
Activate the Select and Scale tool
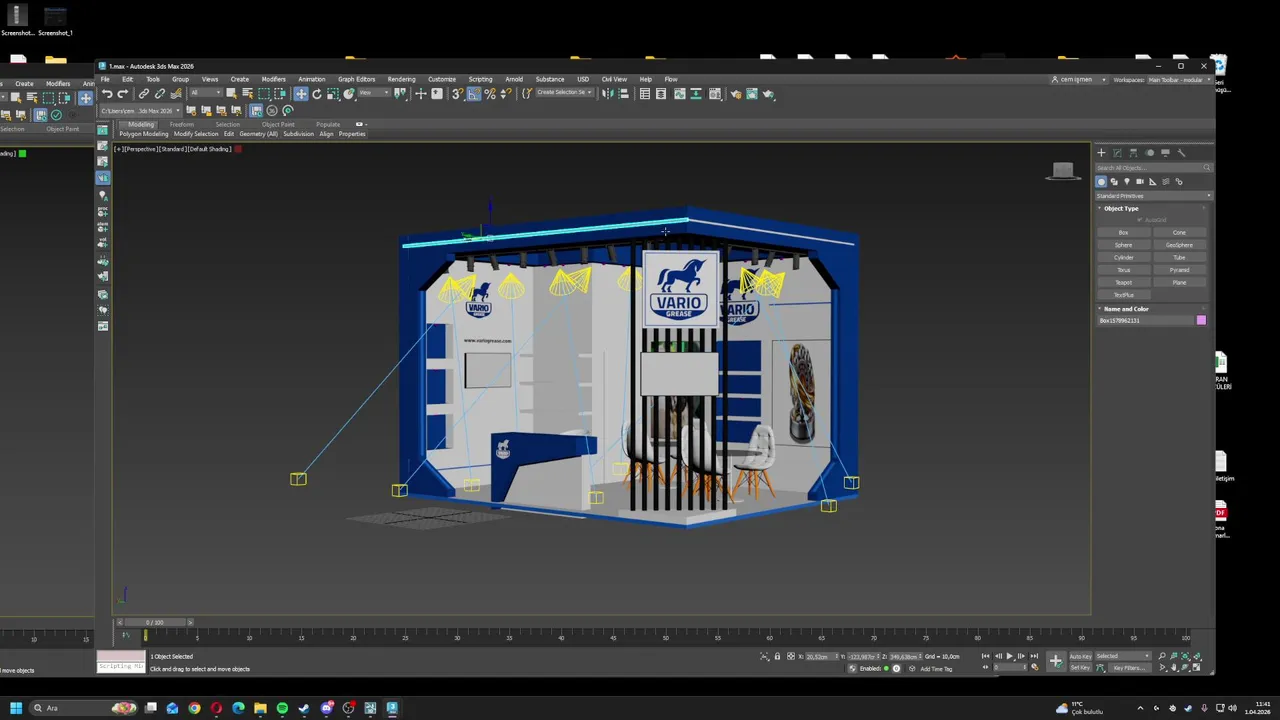tap(333, 94)
